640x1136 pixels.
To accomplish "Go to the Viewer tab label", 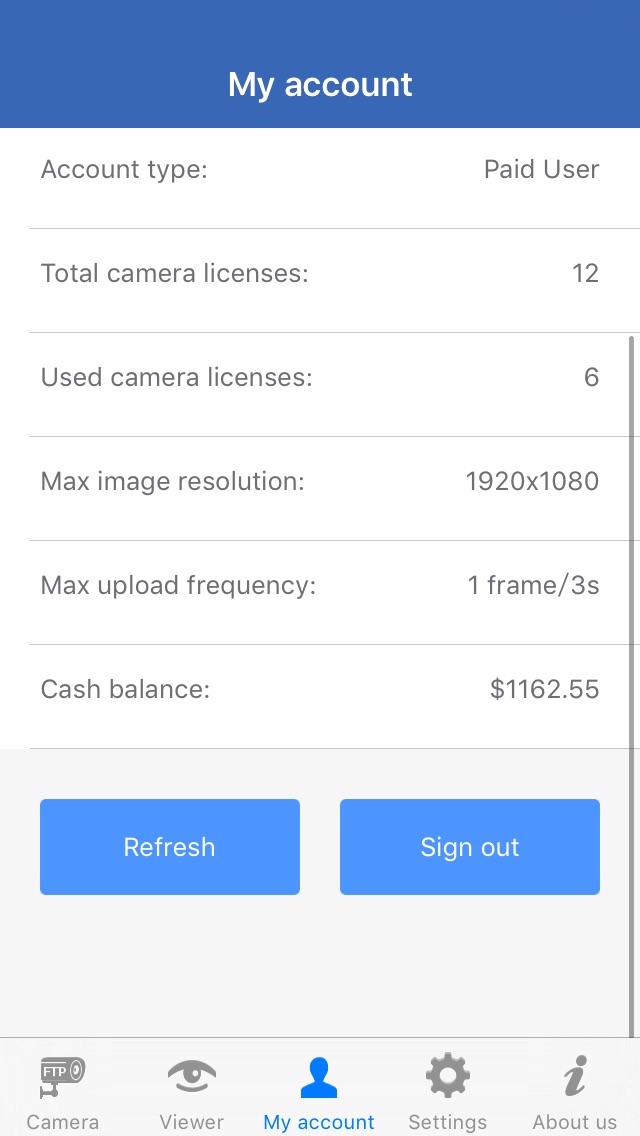I will pyautogui.click(x=191, y=1122).
